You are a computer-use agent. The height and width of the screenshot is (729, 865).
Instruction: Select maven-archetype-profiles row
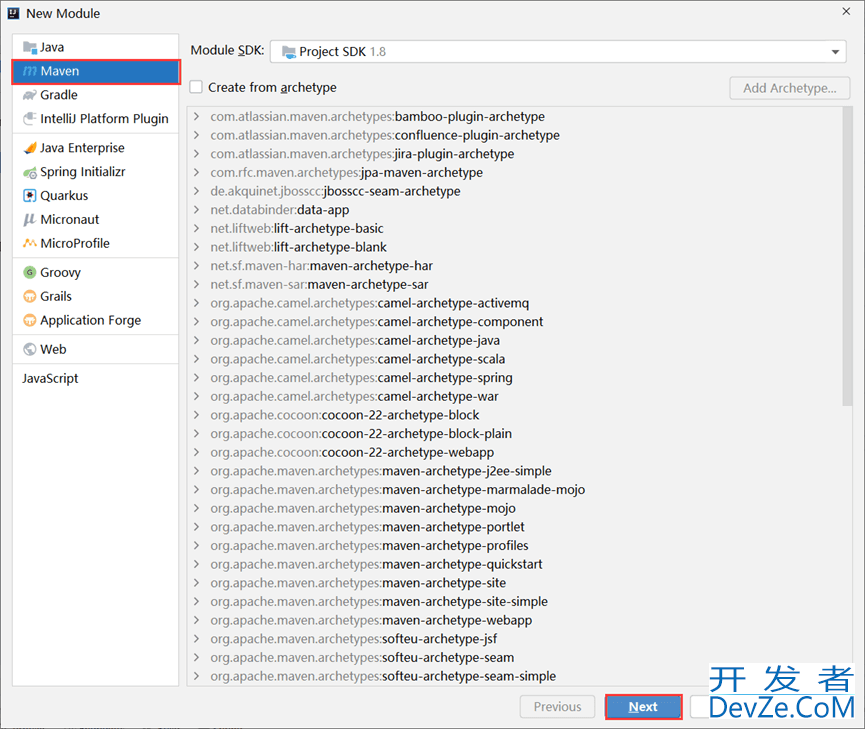click(x=516, y=546)
